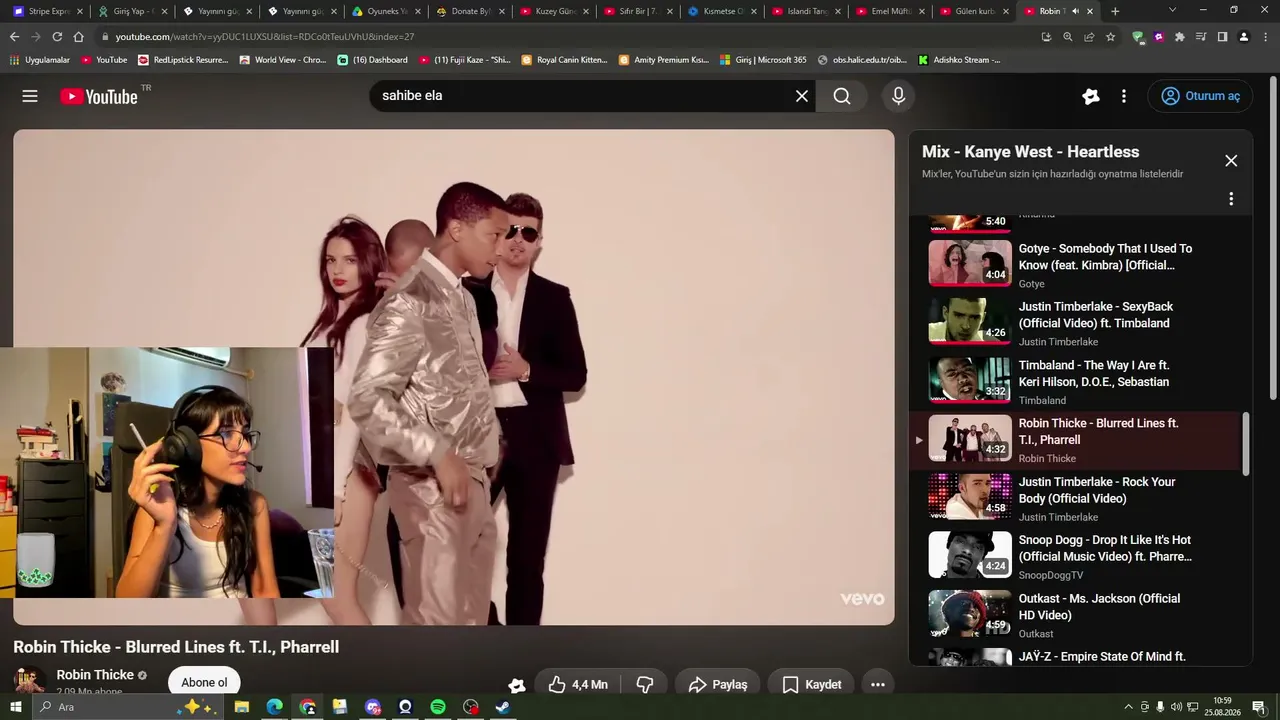Go back to the previous page
This screenshot has height=720, width=1280.
click(14, 37)
